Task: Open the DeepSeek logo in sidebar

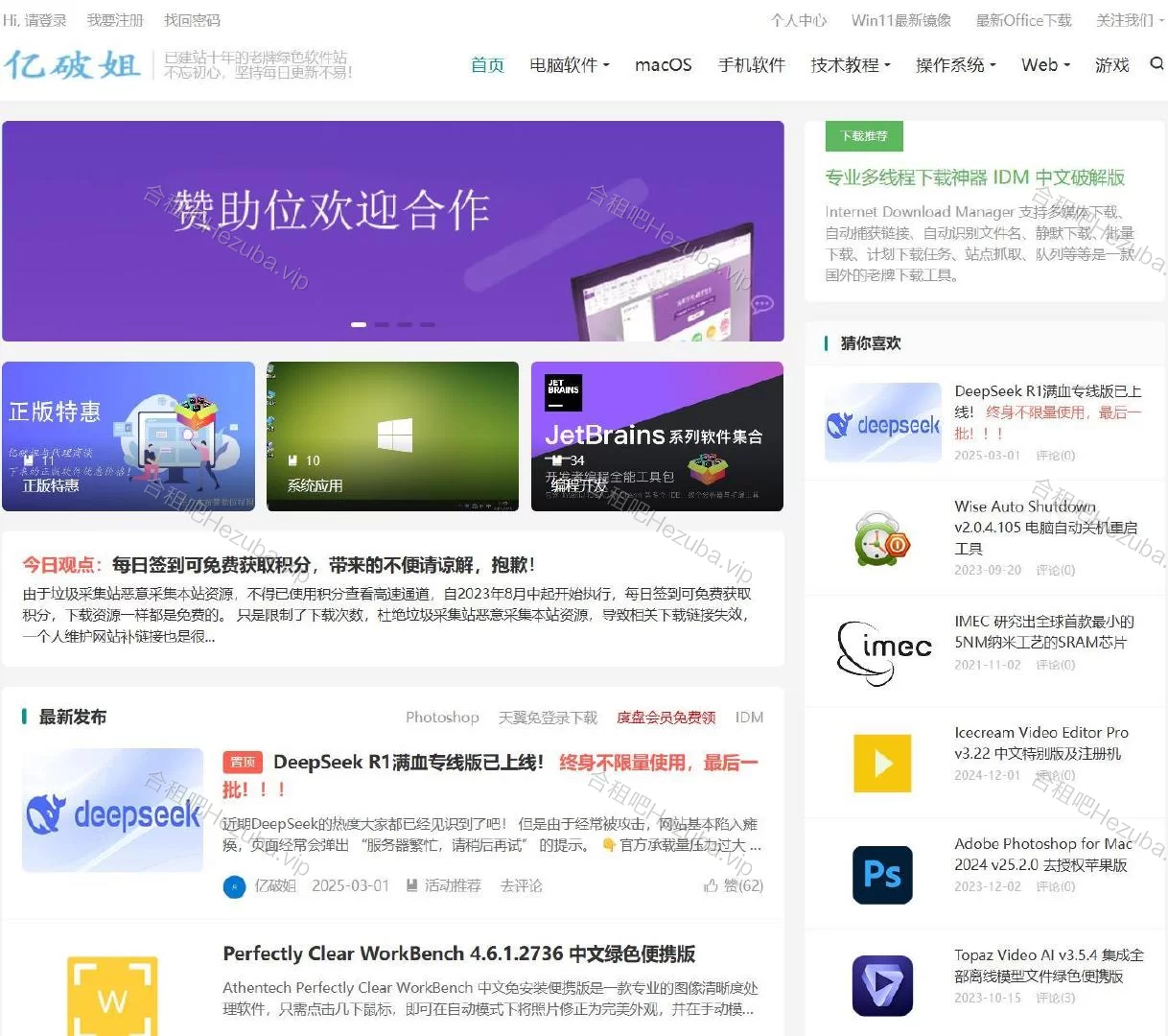Action: tap(883, 423)
